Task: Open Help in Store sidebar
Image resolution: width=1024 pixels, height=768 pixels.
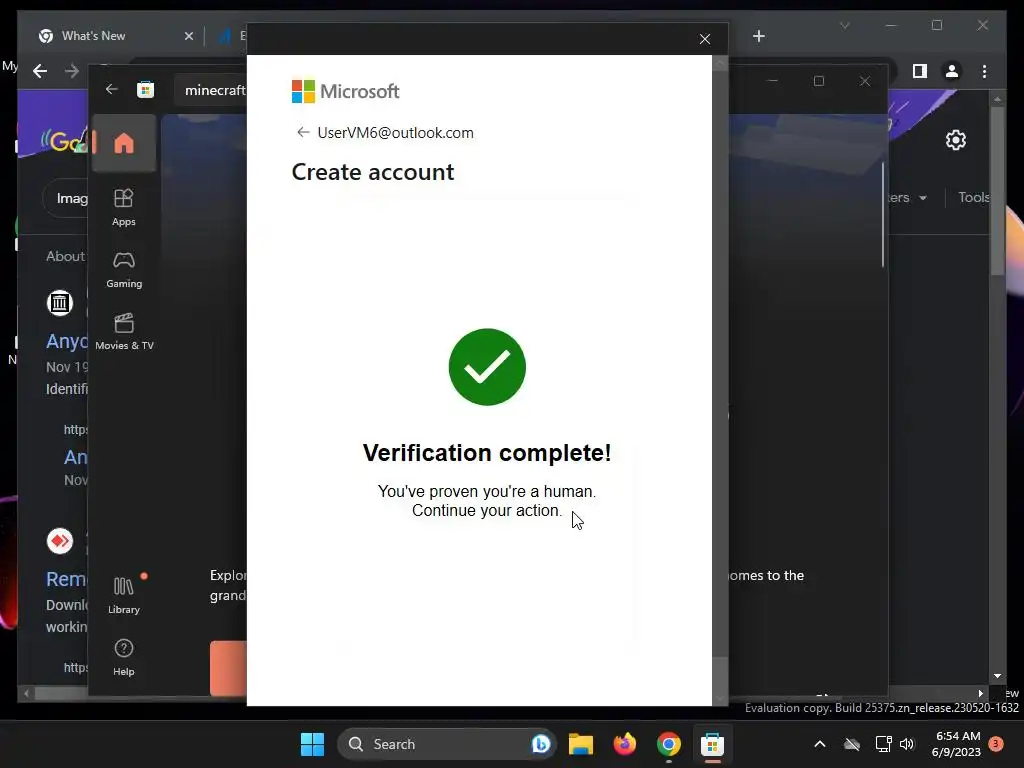Action: [123, 657]
